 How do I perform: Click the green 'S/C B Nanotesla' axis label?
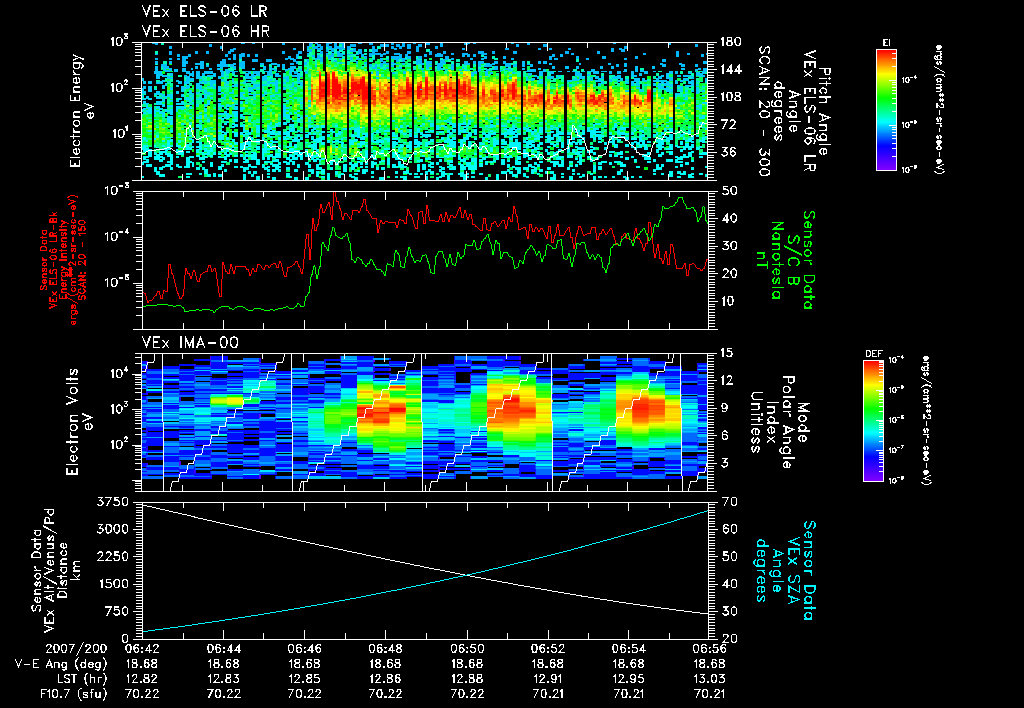pyautogui.click(x=784, y=260)
